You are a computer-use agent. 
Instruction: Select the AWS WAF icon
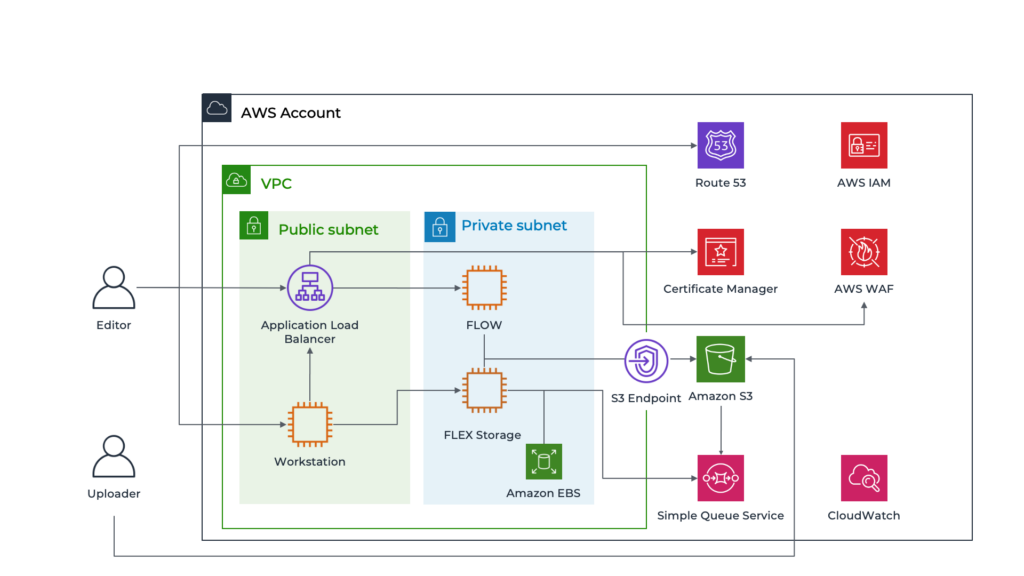point(864,251)
